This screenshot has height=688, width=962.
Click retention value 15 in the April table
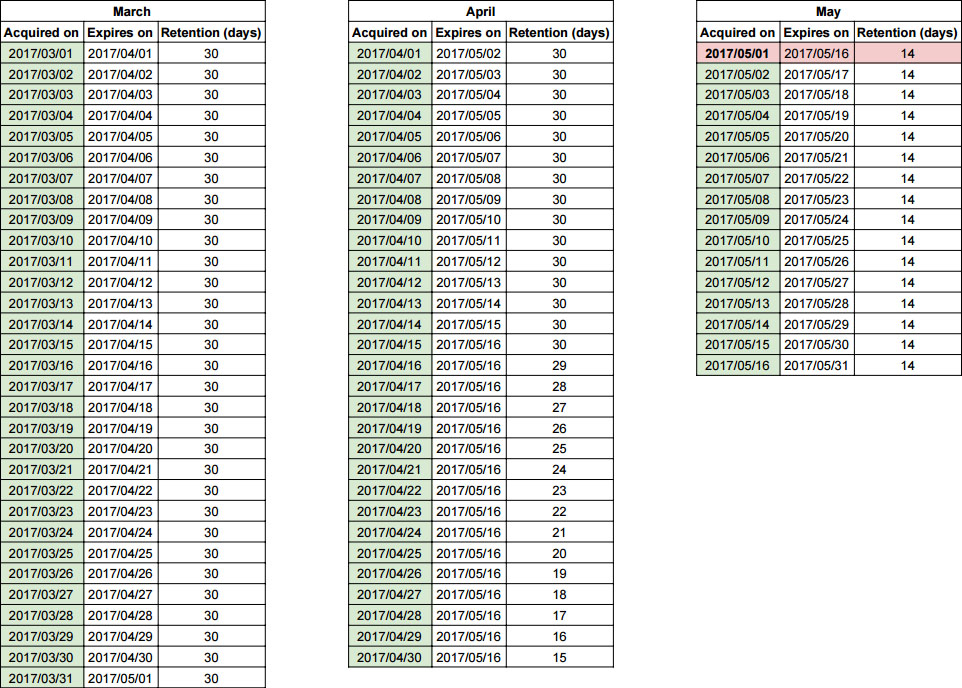click(559, 657)
